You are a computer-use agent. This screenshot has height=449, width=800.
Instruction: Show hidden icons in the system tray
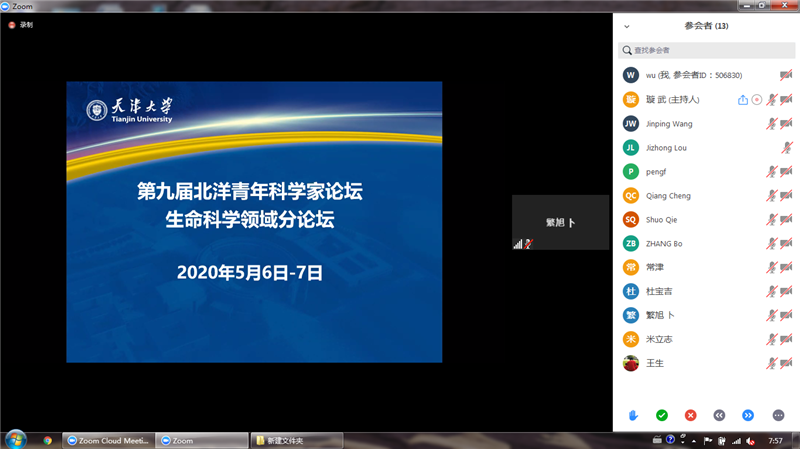click(696, 440)
